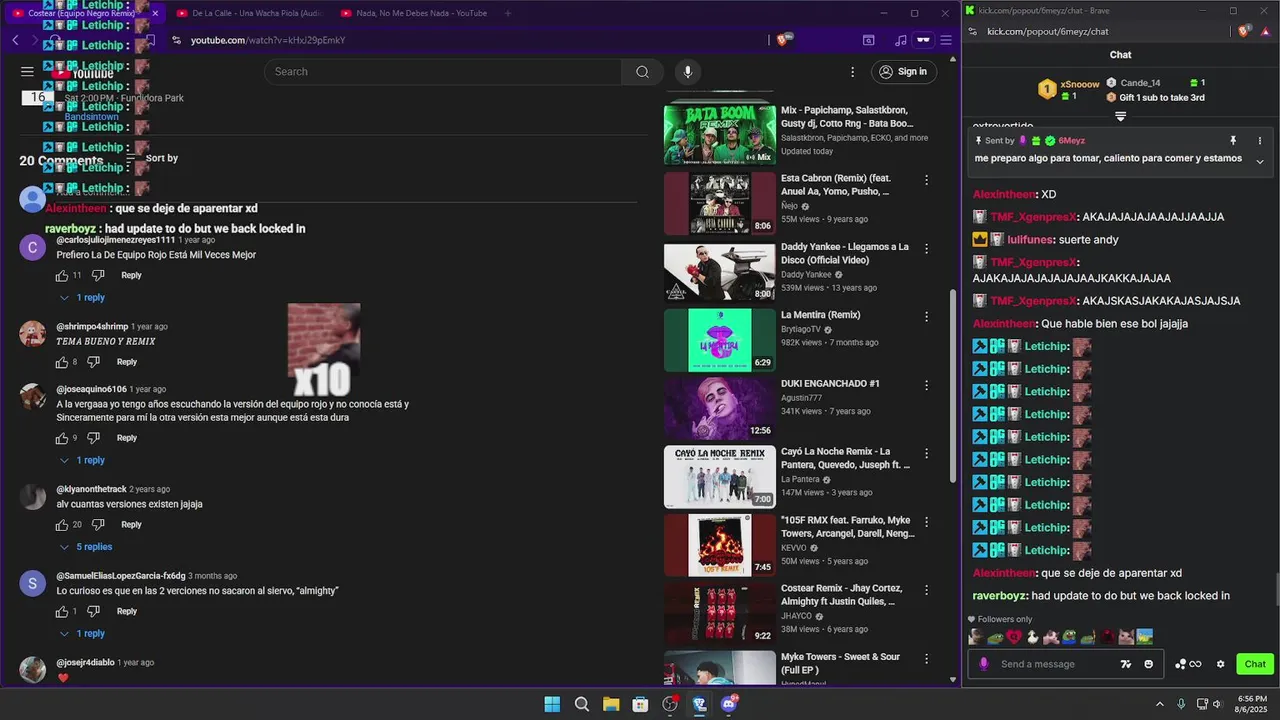Screen dimensions: 1280x720
Task: Click the YouTube Sign in button
Action: coord(903,72)
